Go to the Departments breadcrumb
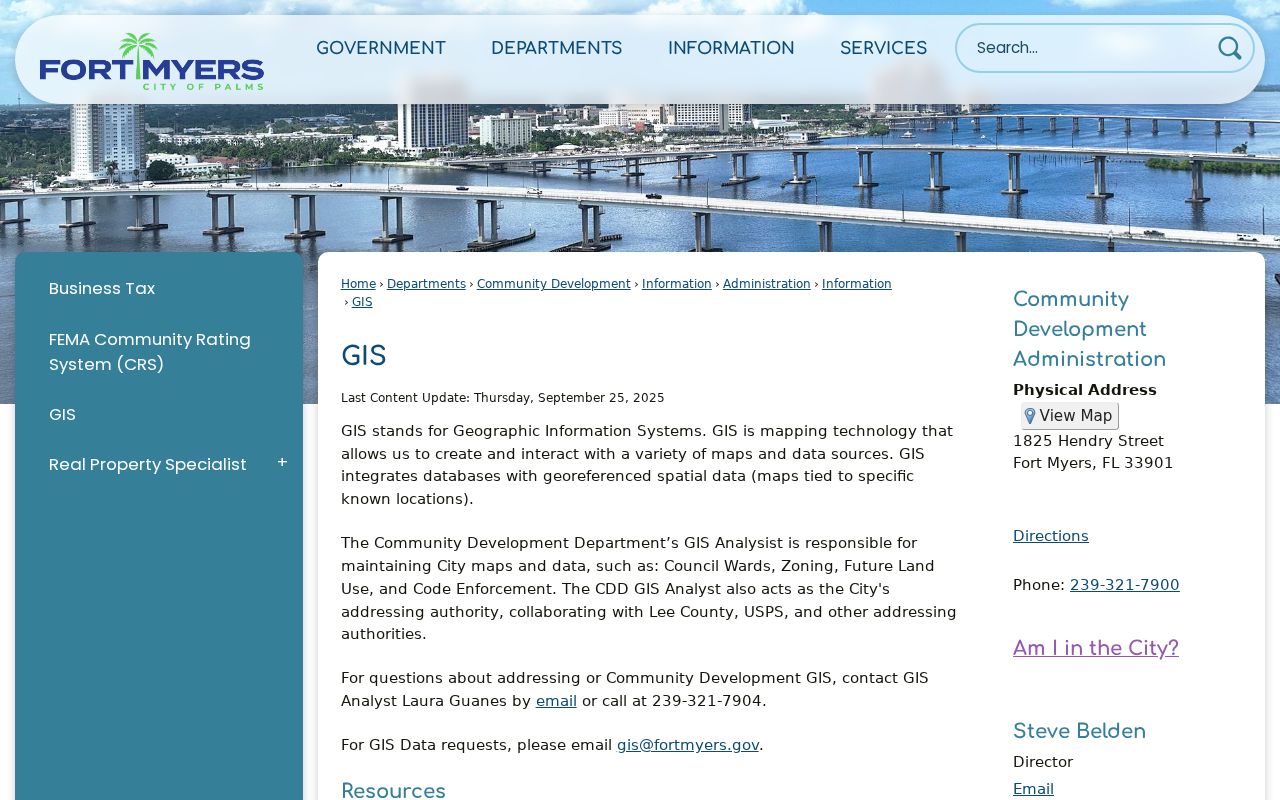Viewport: 1280px width, 800px height. (x=426, y=284)
